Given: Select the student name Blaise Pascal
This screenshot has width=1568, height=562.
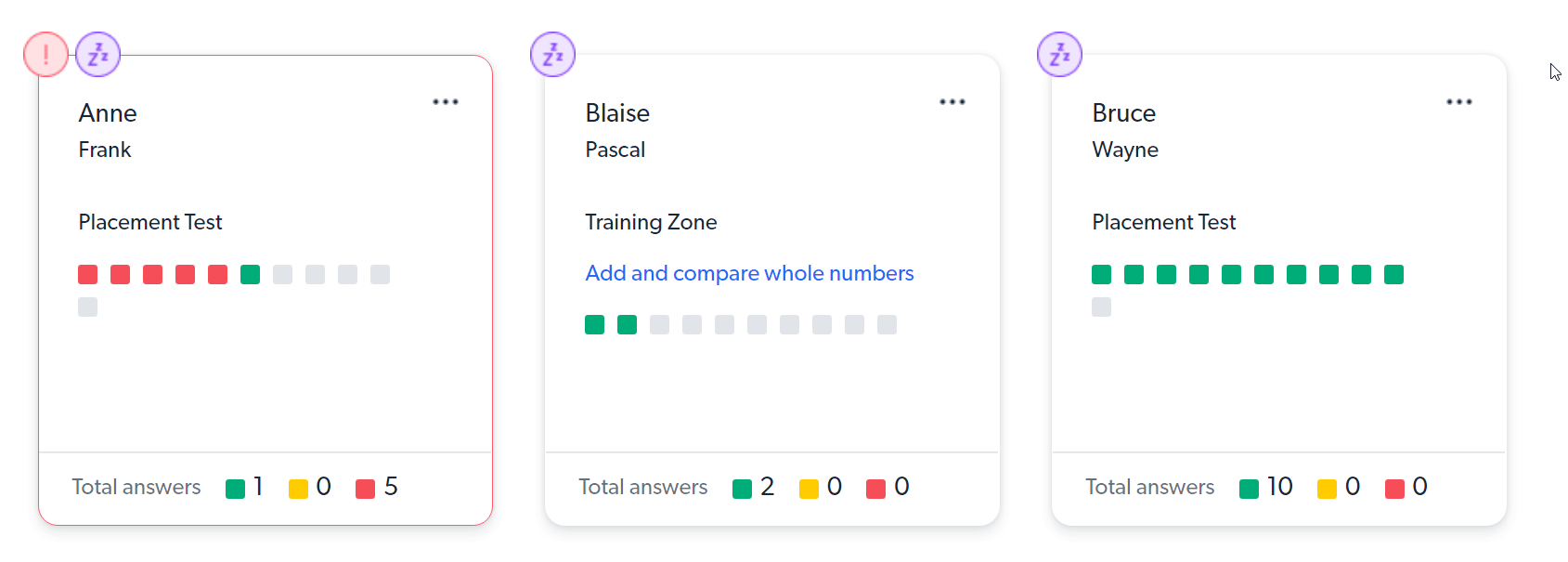Looking at the screenshot, I should pos(617,130).
